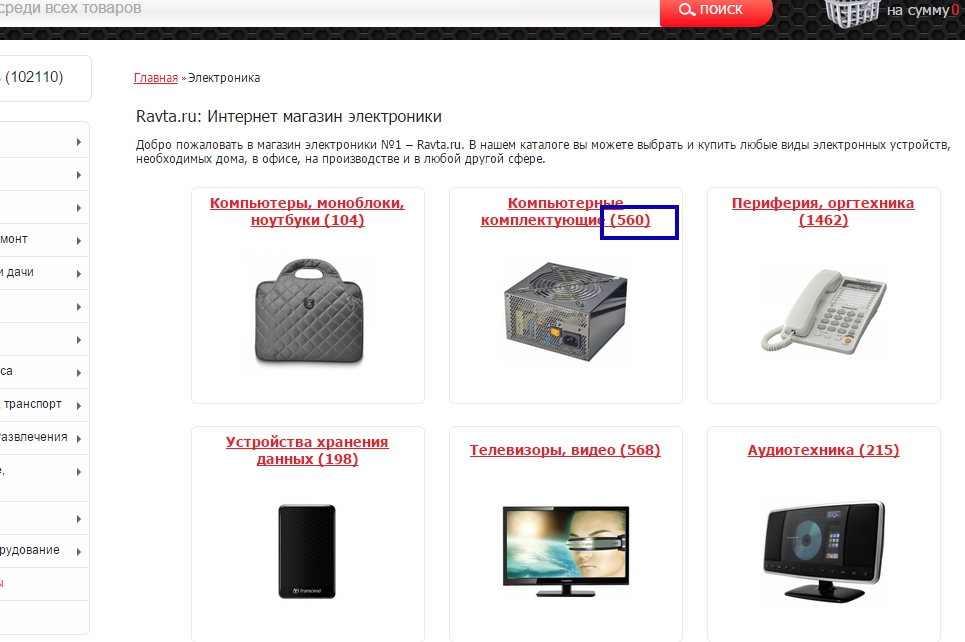Screen dimensions: 965x642
Task: Click the power supply unit image
Action: click(565, 311)
